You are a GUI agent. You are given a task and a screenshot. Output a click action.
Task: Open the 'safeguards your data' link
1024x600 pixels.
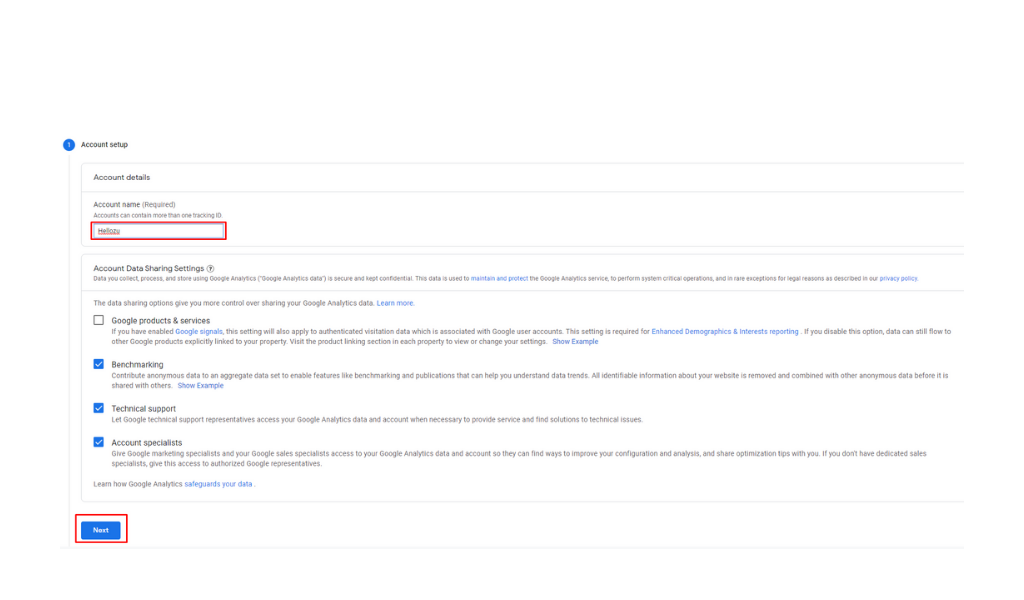tap(218, 484)
